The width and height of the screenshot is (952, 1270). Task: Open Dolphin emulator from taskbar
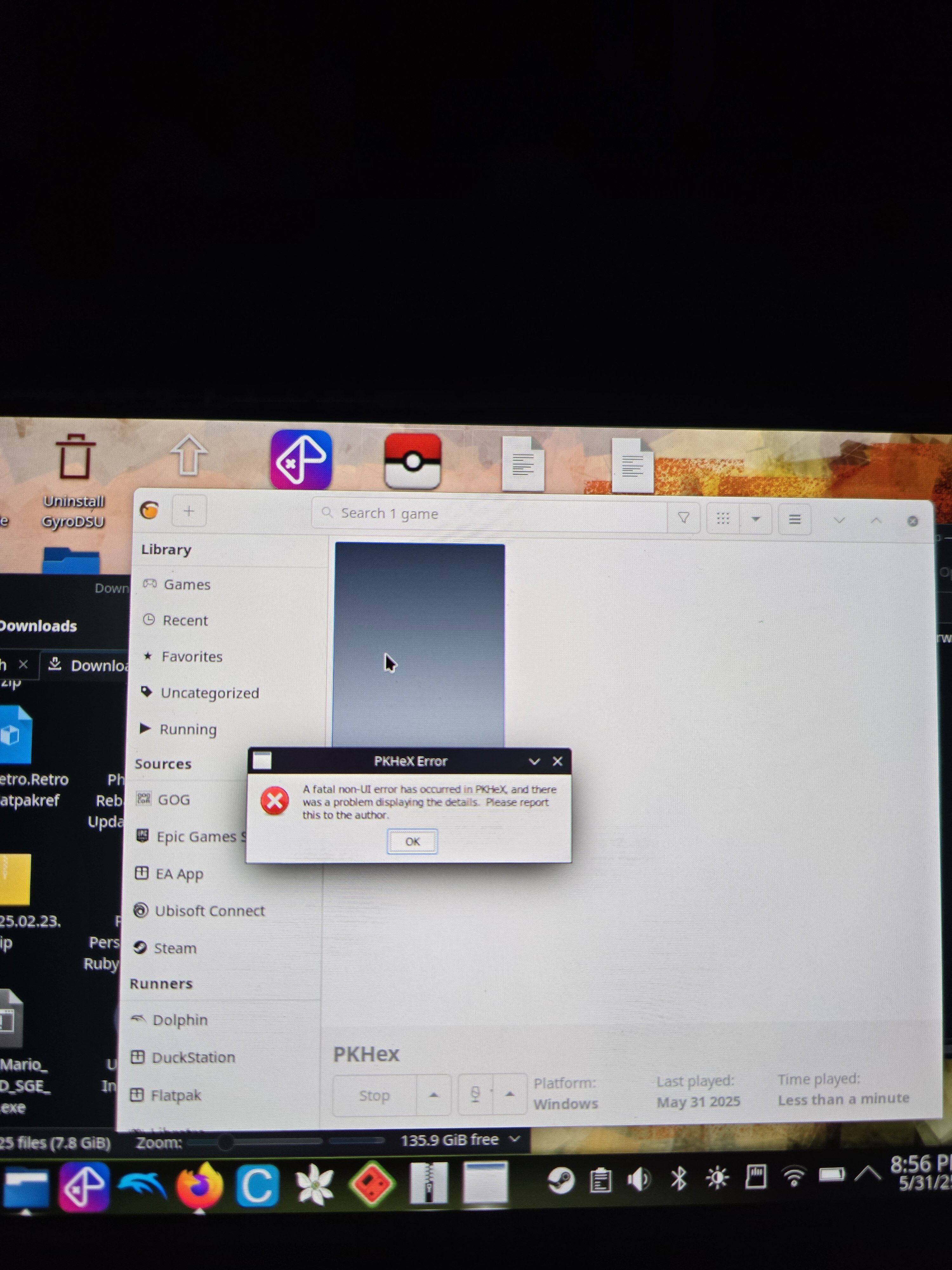(142, 1185)
